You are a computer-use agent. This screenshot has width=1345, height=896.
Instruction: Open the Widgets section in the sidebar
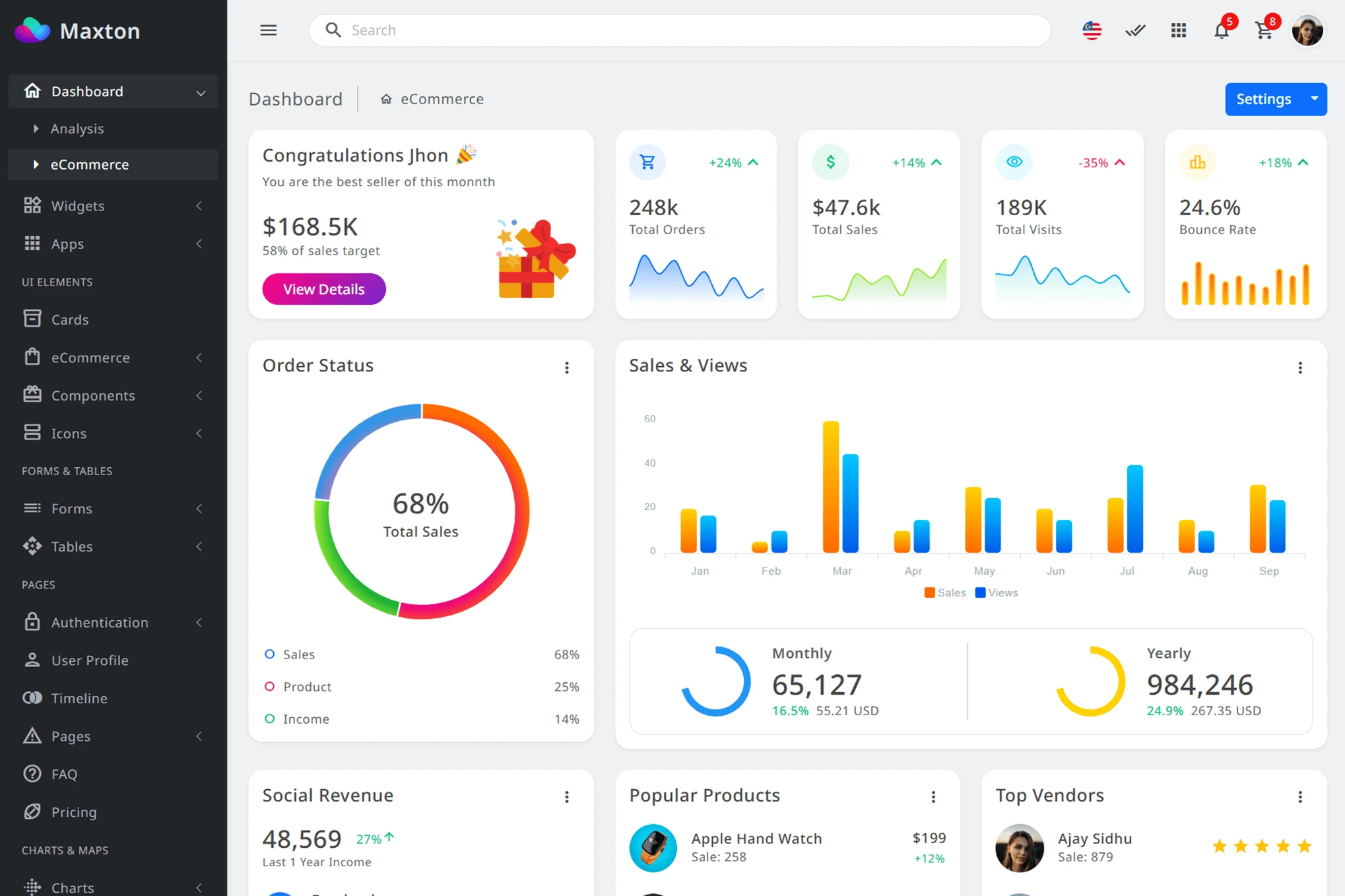pos(78,205)
